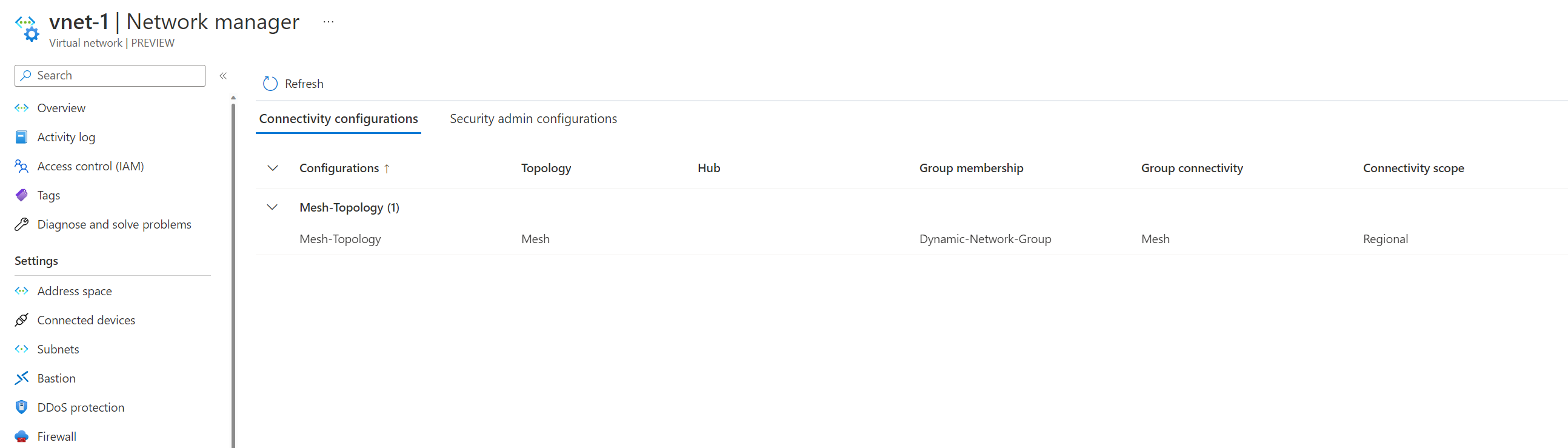Image resolution: width=1568 pixels, height=448 pixels.
Task: Click the Address space icon
Action: pyautogui.click(x=22, y=291)
